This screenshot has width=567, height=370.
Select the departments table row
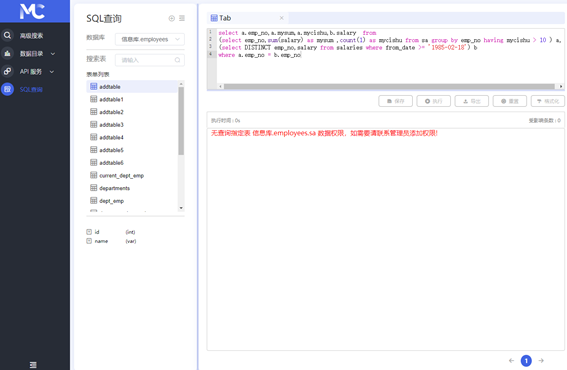(132, 188)
